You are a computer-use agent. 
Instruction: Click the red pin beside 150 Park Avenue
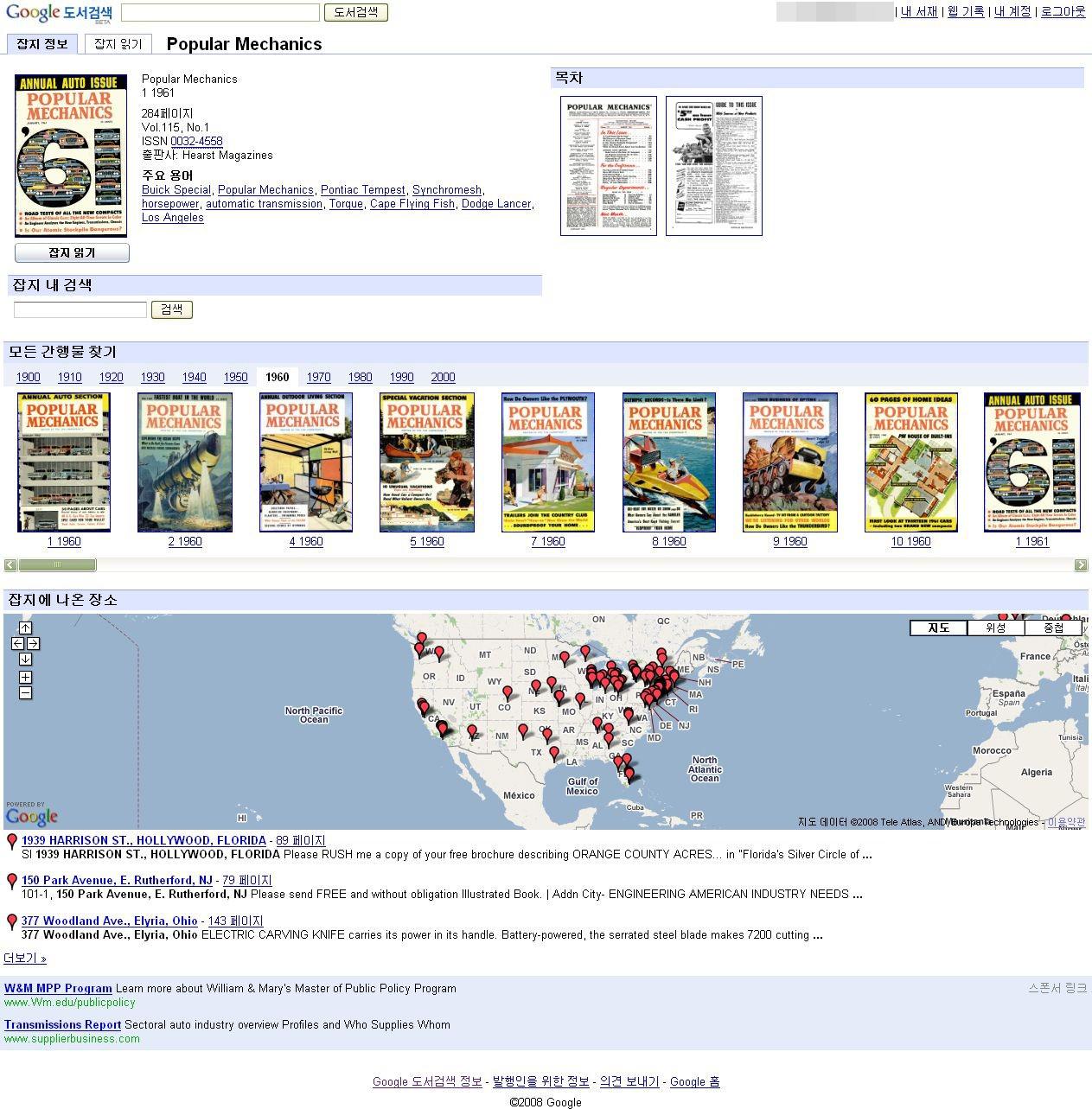11,882
